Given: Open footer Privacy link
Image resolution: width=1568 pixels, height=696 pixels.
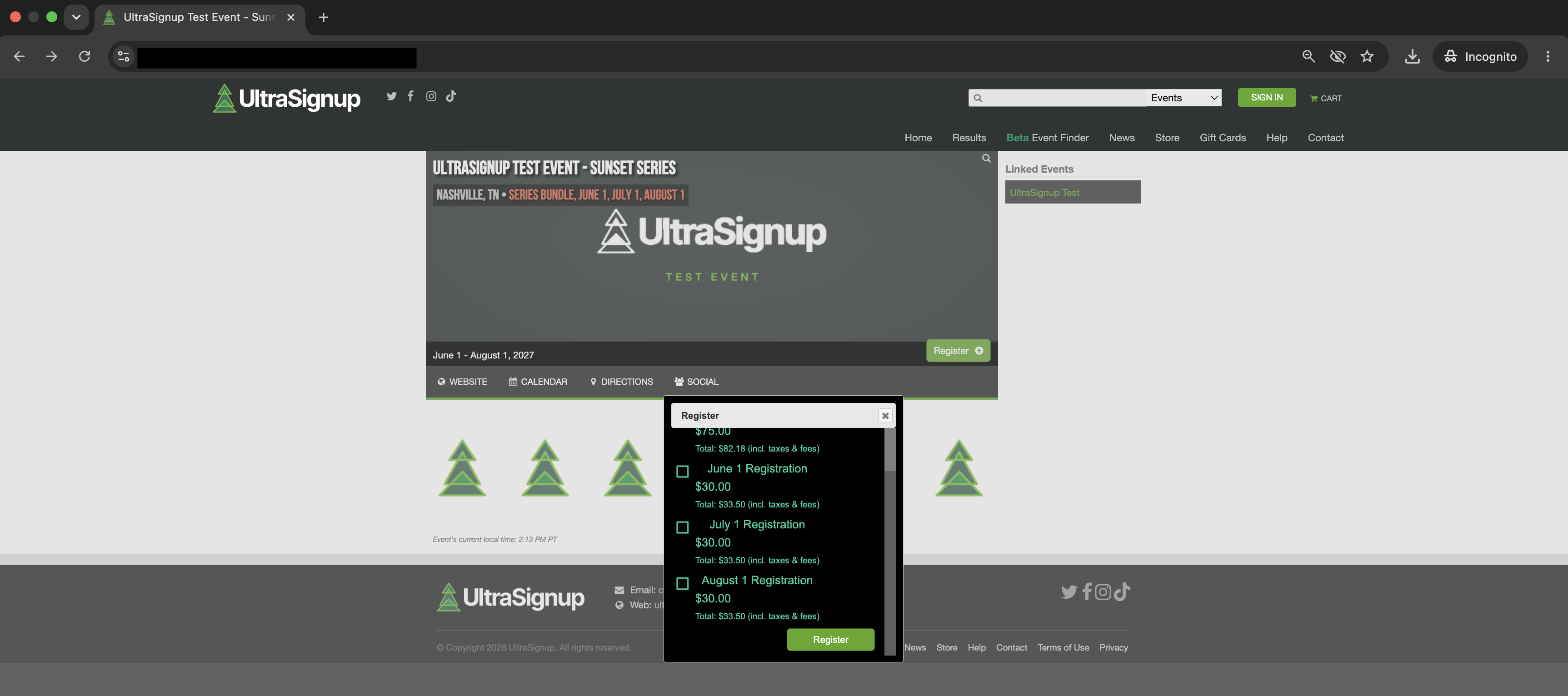Looking at the screenshot, I should click(1114, 647).
